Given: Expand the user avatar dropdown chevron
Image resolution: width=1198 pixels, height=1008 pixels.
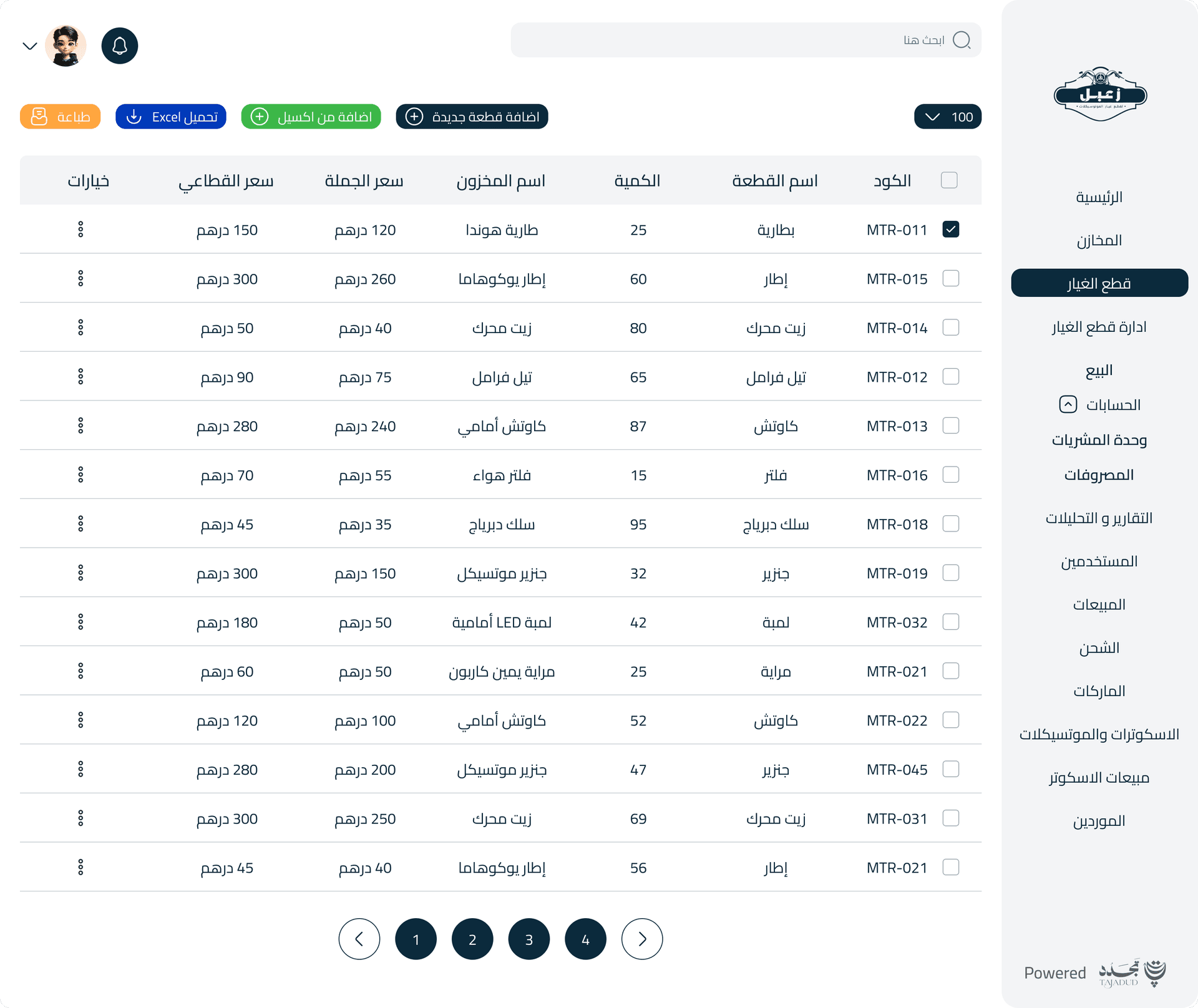Looking at the screenshot, I should pyautogui.click(x=30, y=45).
